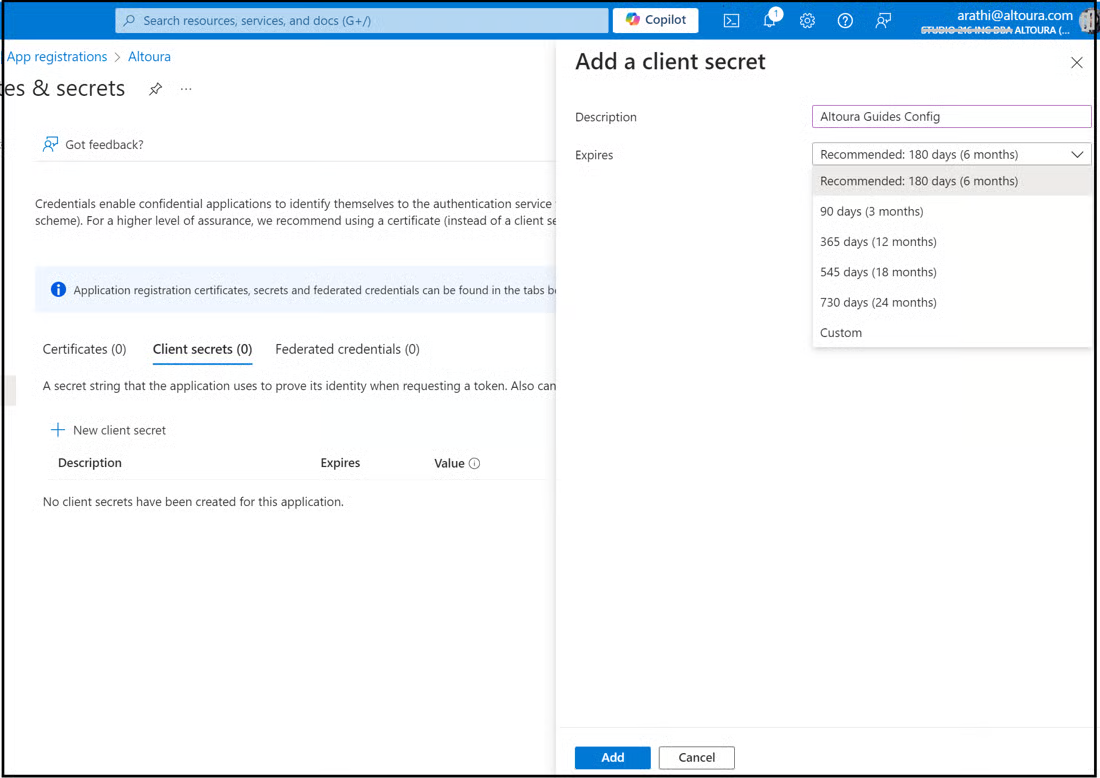Open the Federated credentials (0) tab

pos(347,349)
